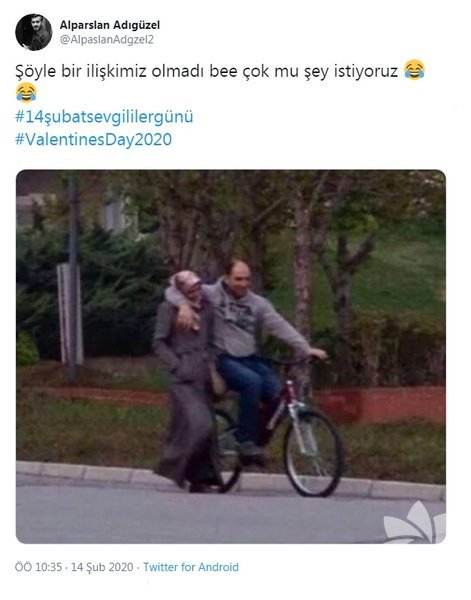Click the word ilişkimiz in the tweet
The width and height of the screenshot is (471, 600).
click(117, 71)
